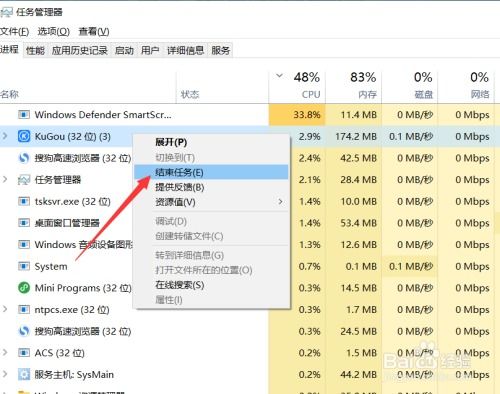Sort by the 名称 column header
This screenshot has height=394, width=500.
coord(9,94)
